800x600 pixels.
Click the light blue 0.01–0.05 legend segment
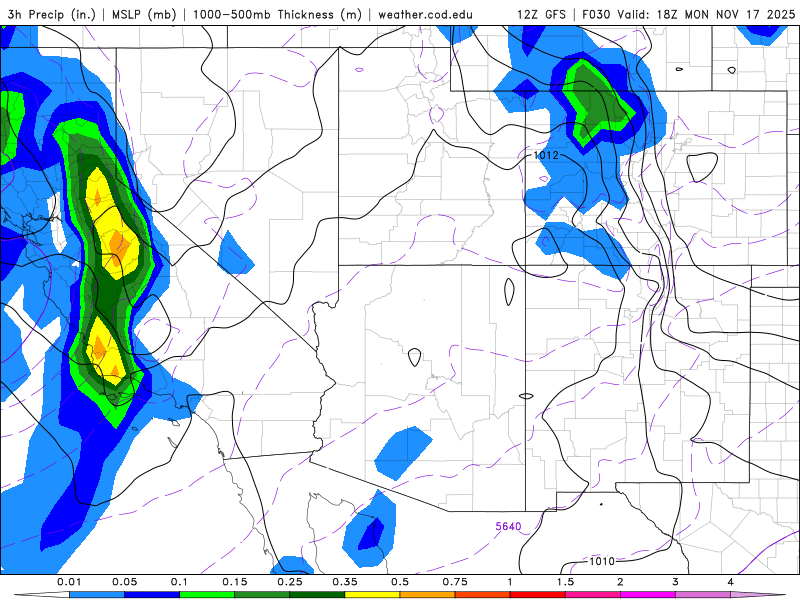point(97,595)
